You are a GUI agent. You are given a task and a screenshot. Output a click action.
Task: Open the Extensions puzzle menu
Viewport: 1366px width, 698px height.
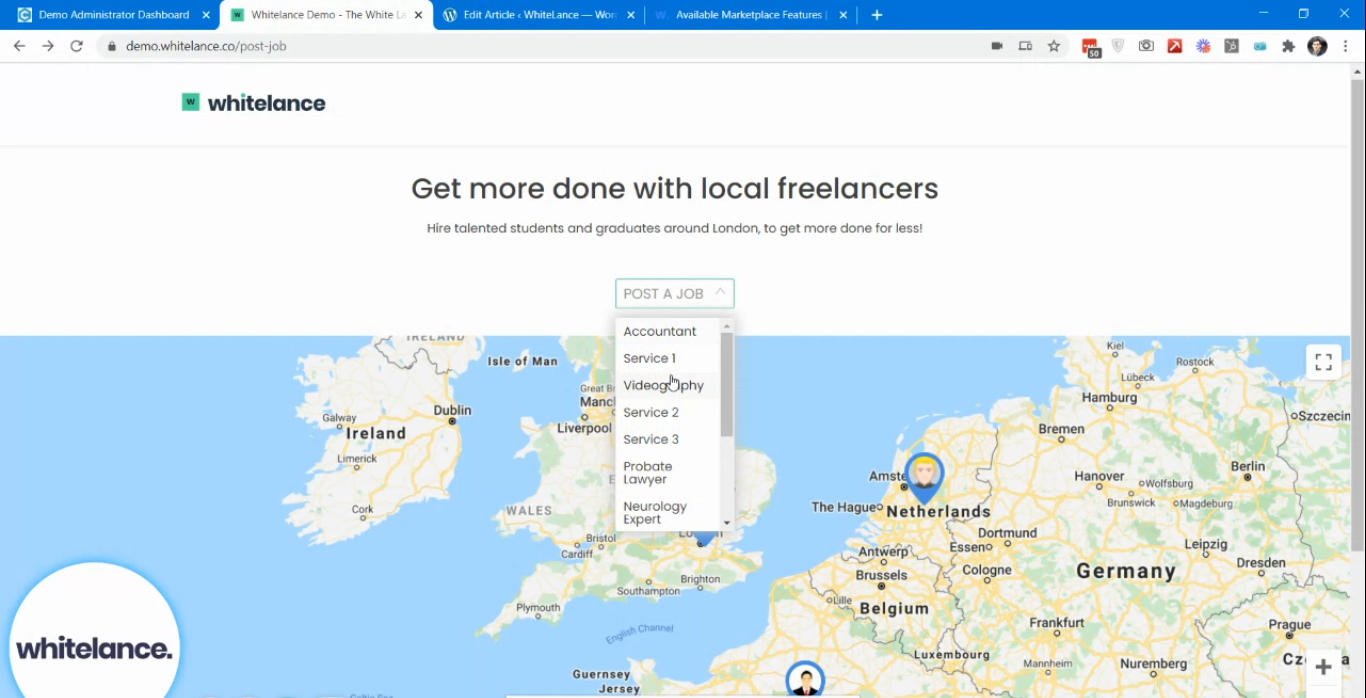(1288, 46)
